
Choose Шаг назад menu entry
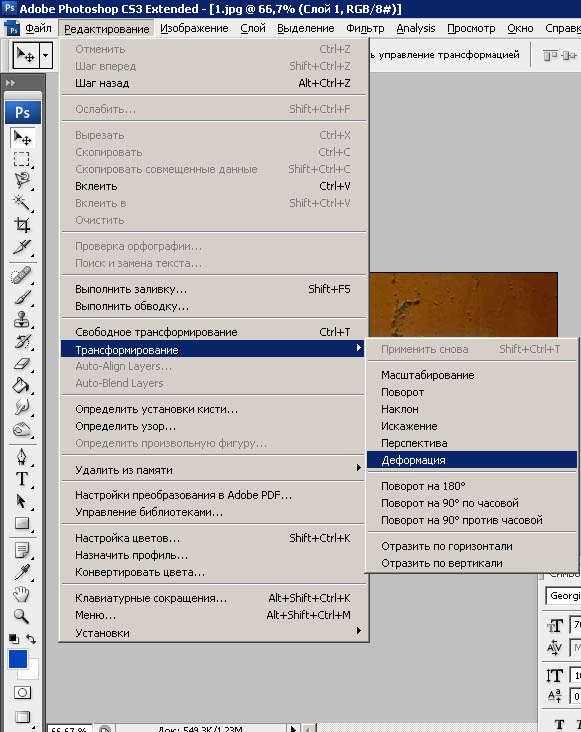[213, 83]
